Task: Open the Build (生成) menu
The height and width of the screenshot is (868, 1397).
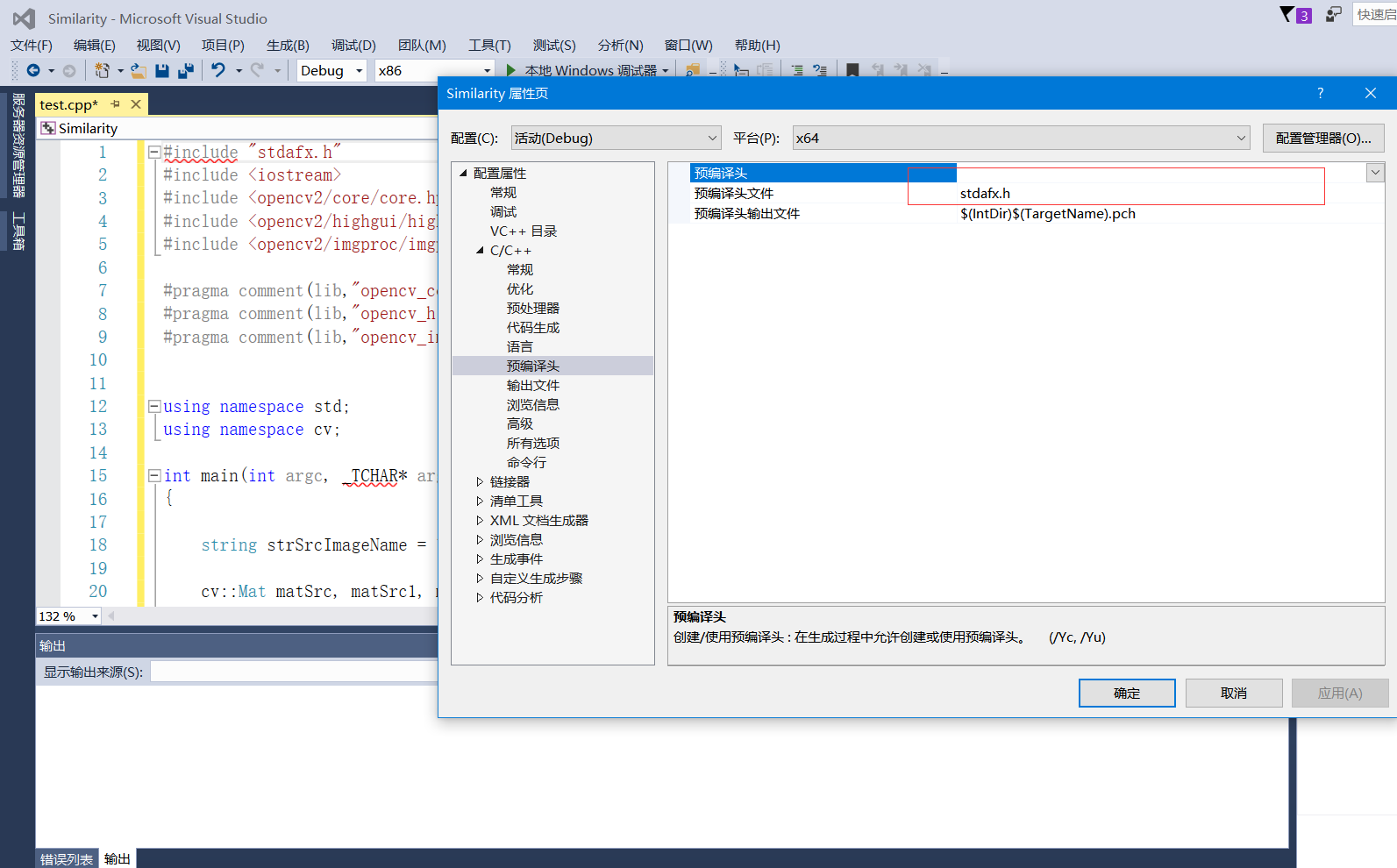Action: click(288, 45)
